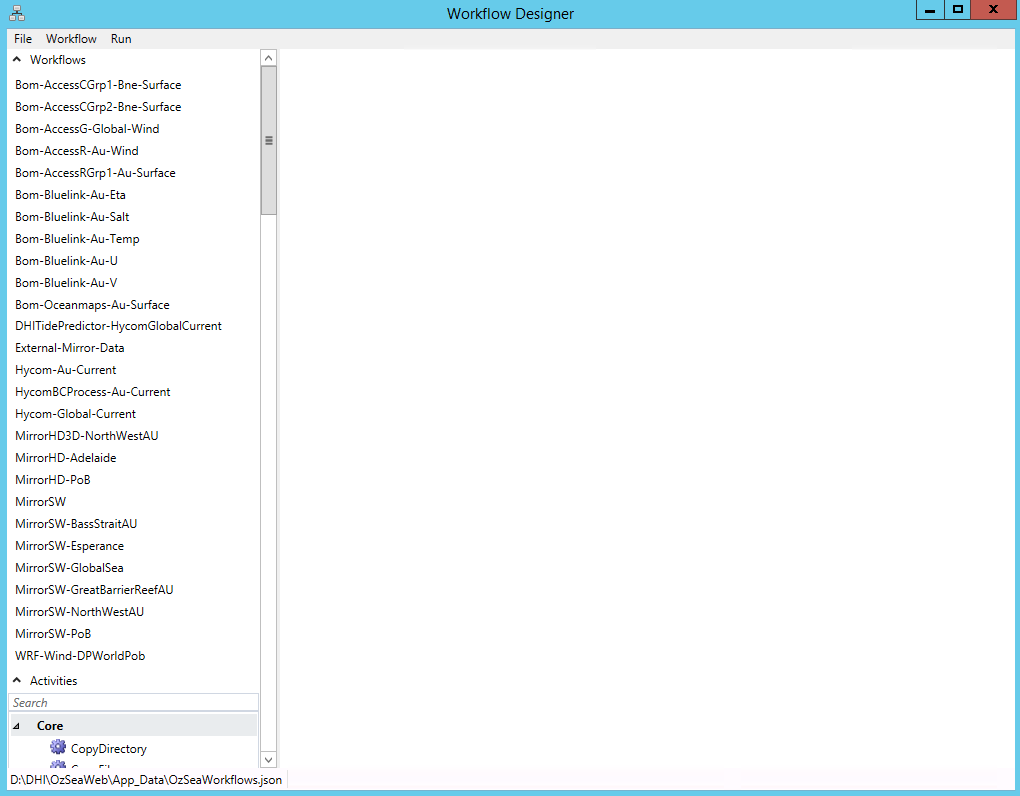Image resolution: width=1020 pixels, height=796 pixels.
Task: Click the CopyDirectory gear icon
Action: coord(58,747)
